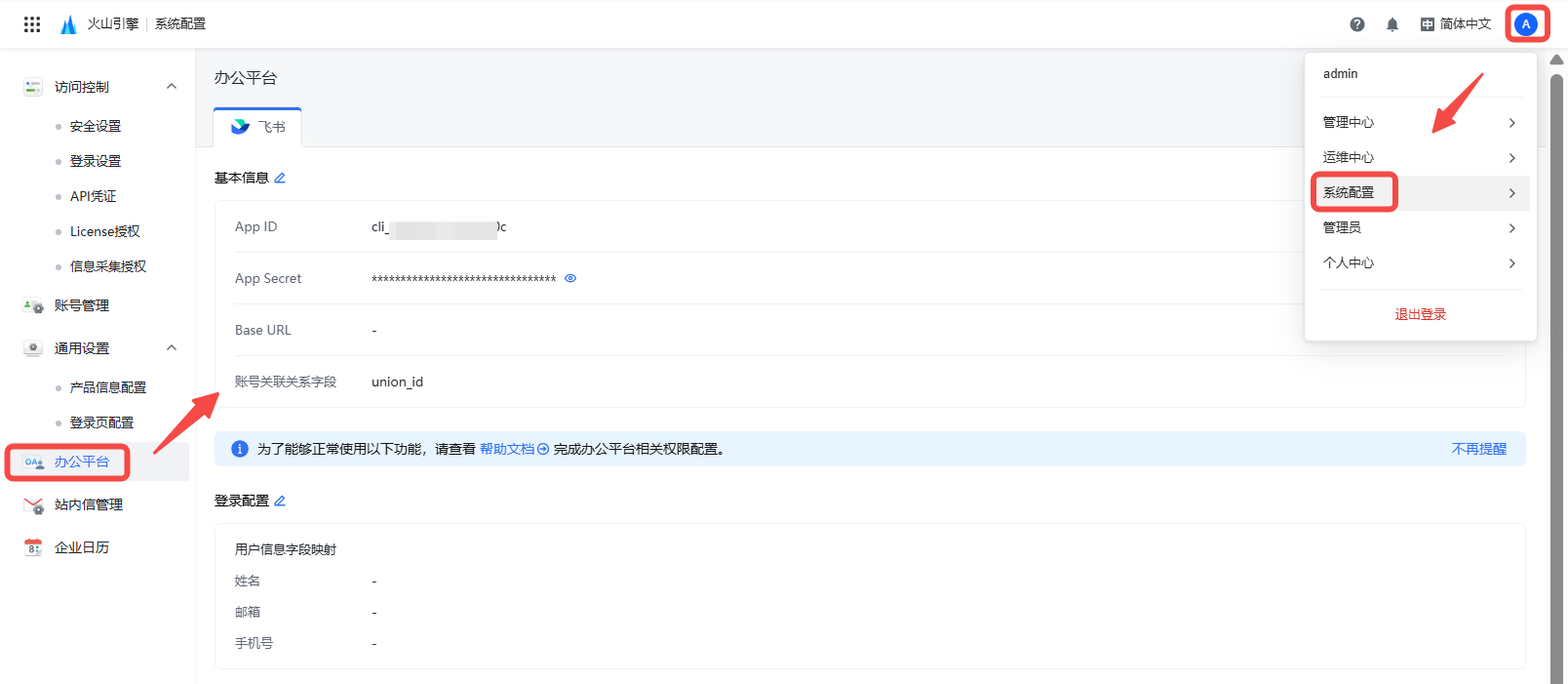Open the user avatar menu
1568x684 pixels.
click(x=1527, y=24)
